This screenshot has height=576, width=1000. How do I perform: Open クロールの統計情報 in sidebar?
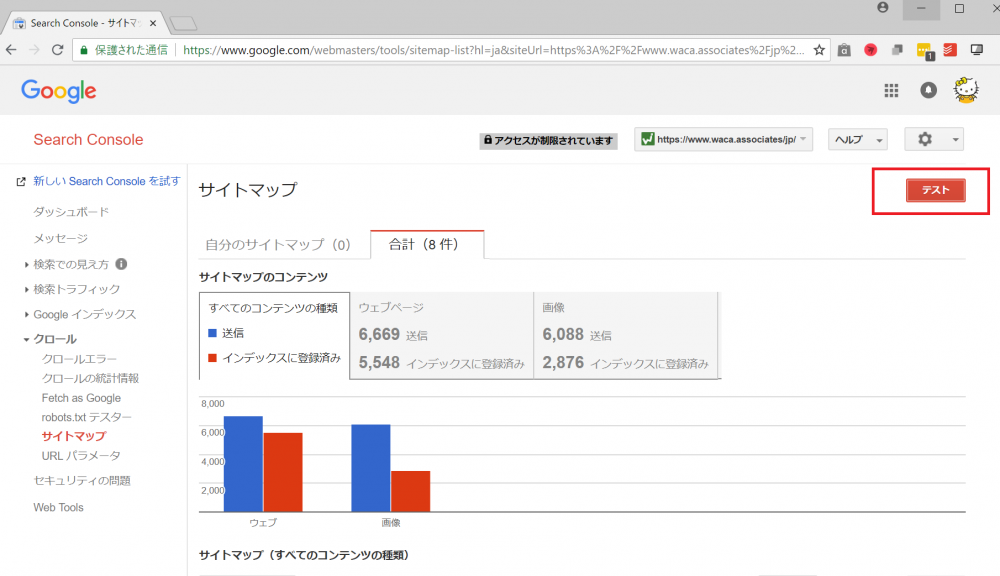tap(90, 378)
